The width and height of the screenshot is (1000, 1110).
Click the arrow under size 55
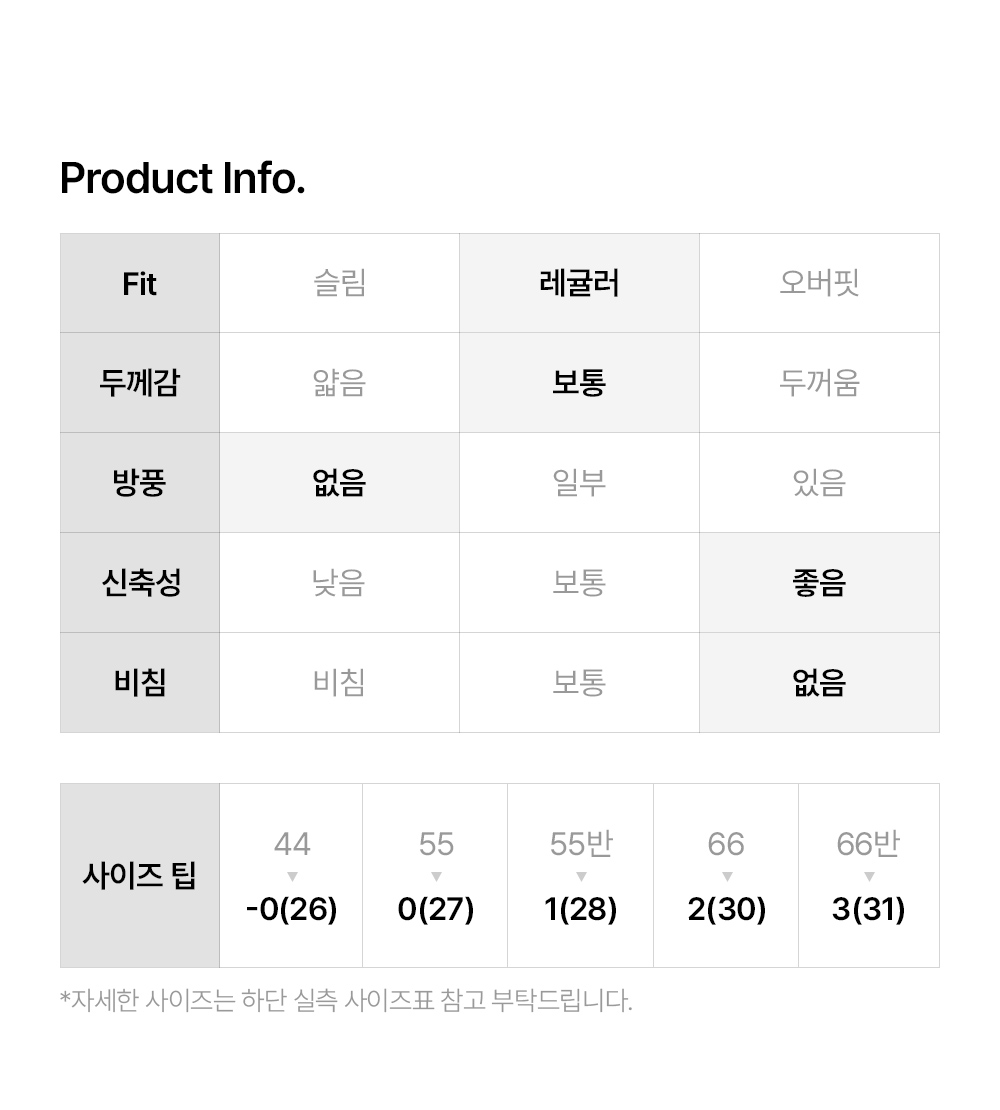pos(436,877)
